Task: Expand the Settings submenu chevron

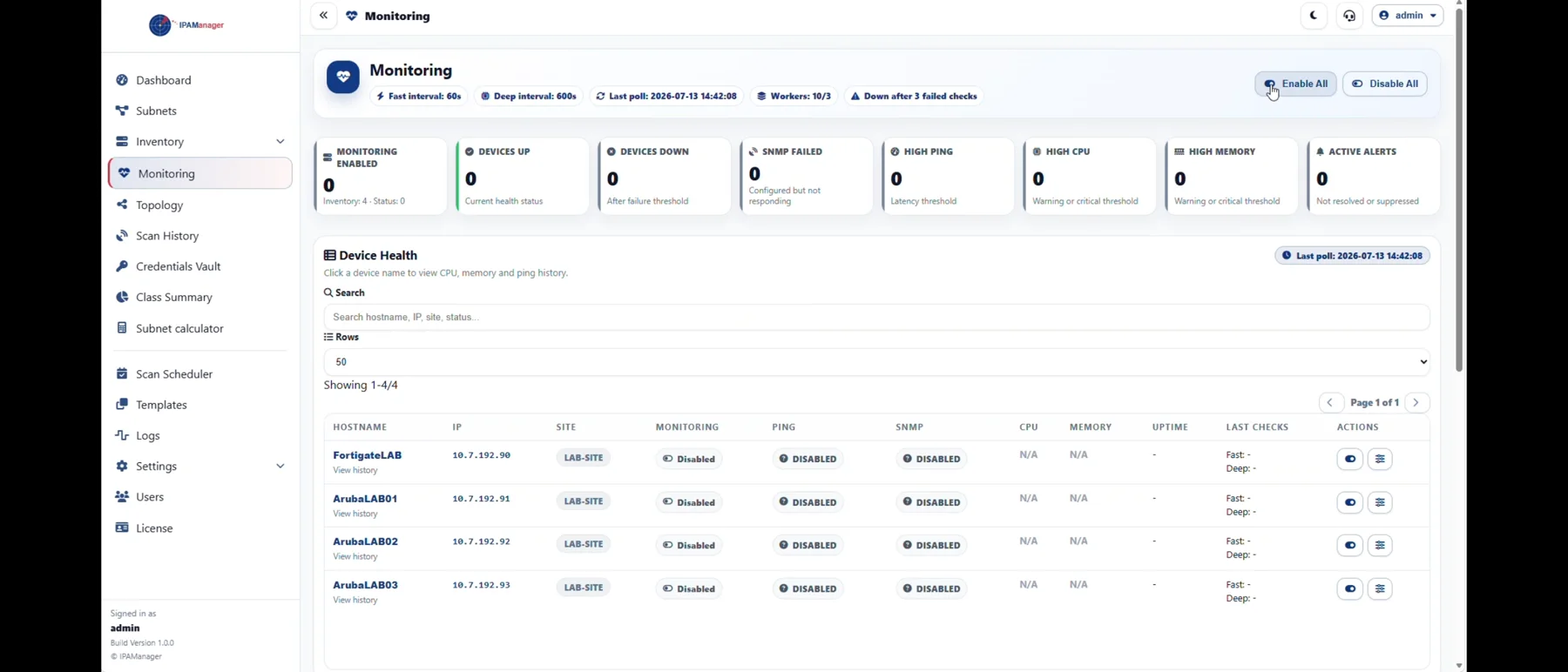Action: (x=280, y=467)
